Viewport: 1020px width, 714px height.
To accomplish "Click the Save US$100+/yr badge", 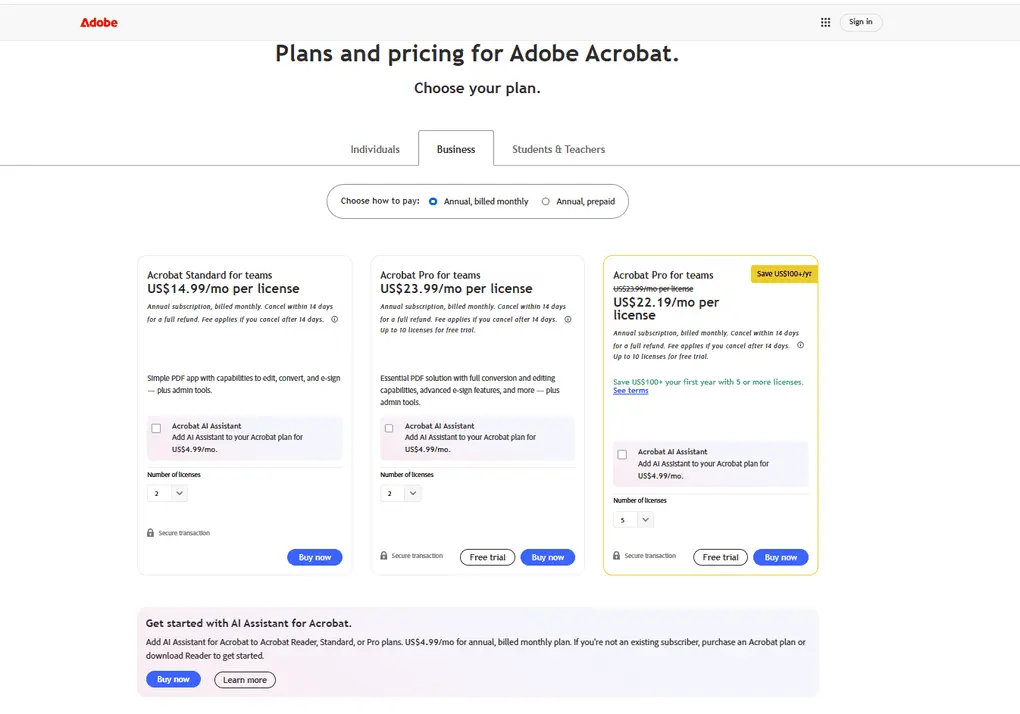I will click(782, 272).
